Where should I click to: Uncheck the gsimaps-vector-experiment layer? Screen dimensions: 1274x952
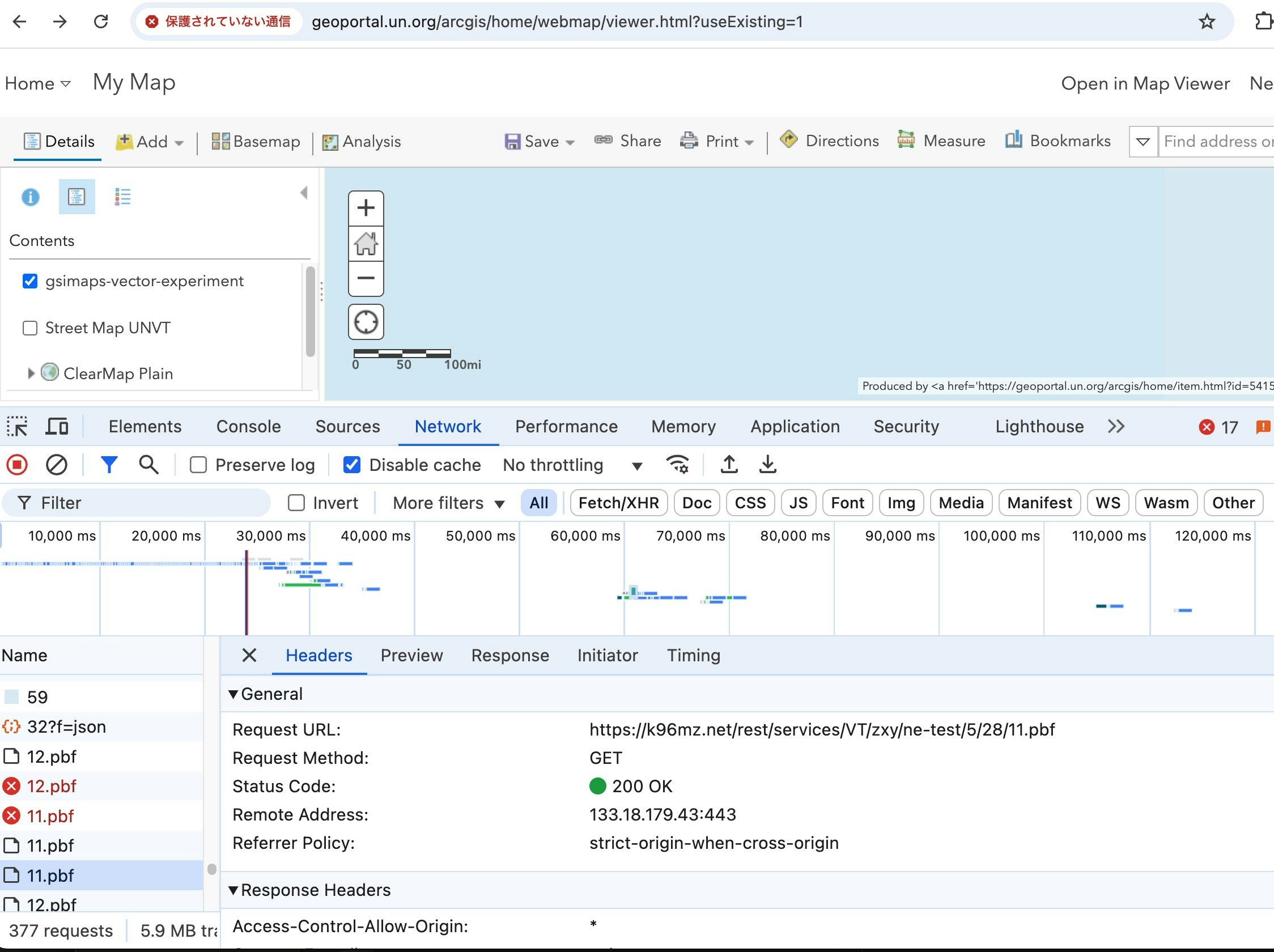(x=30, y=281)
